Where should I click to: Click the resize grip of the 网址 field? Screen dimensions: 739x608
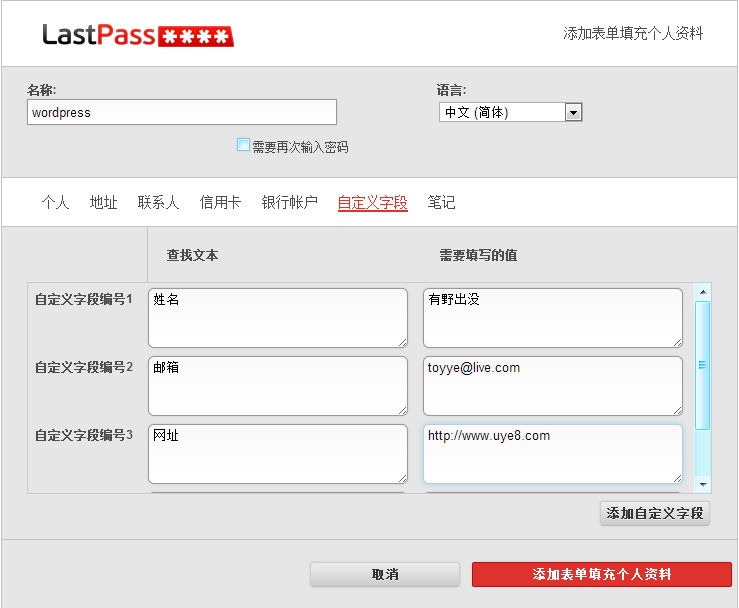[402, 478]
